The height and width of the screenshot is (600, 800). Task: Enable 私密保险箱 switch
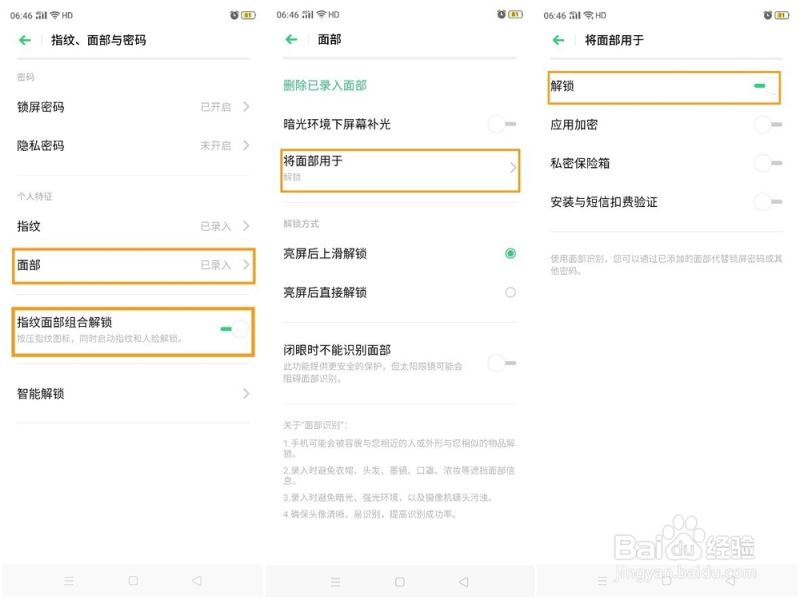768,163
